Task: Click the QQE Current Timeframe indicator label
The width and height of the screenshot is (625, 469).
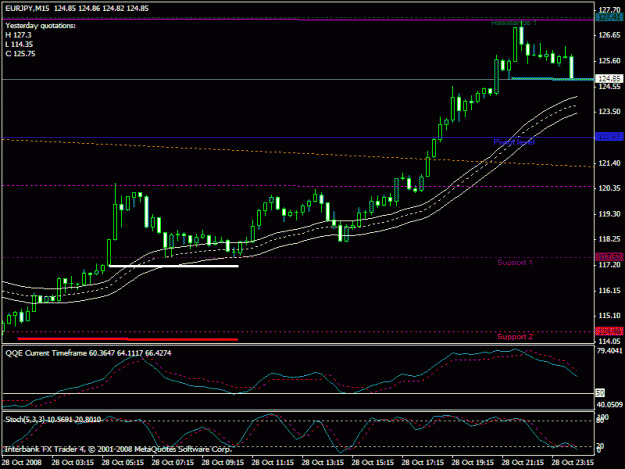Action: 88,353
